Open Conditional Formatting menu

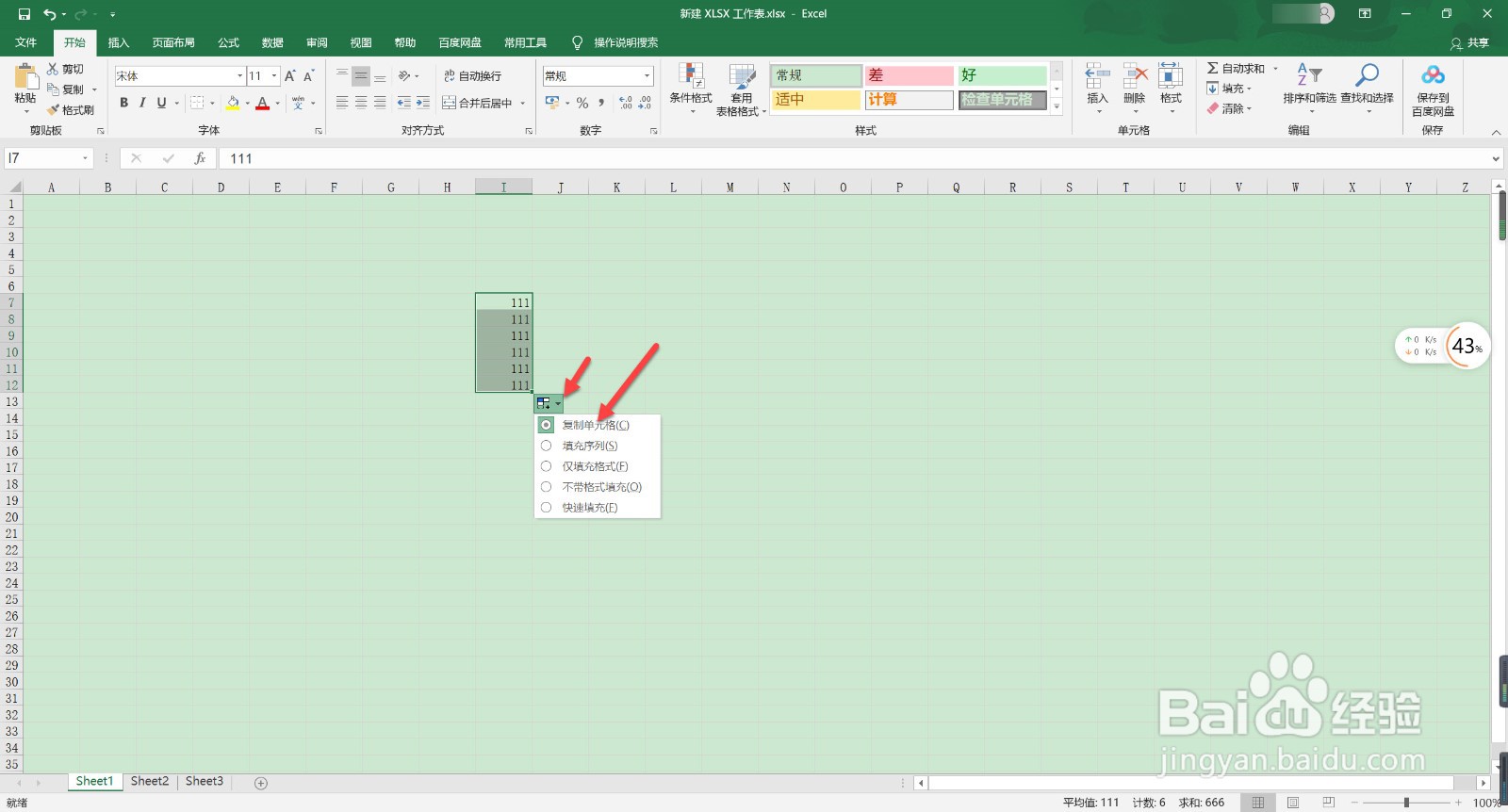[691, 89]
